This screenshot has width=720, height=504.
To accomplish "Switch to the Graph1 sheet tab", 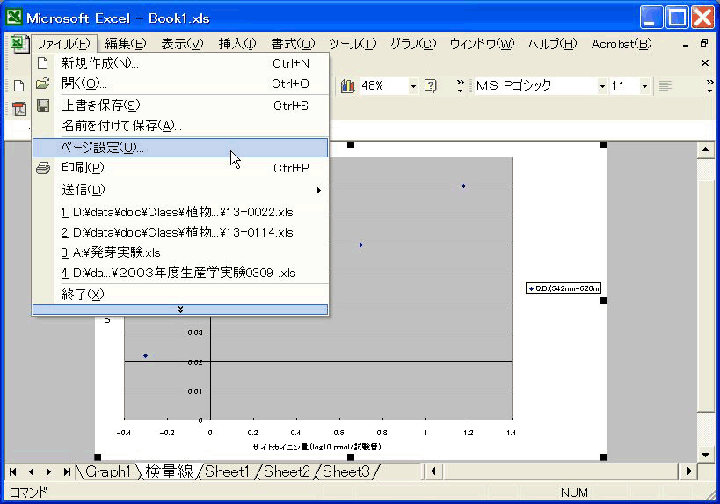I will click(107, 471).
